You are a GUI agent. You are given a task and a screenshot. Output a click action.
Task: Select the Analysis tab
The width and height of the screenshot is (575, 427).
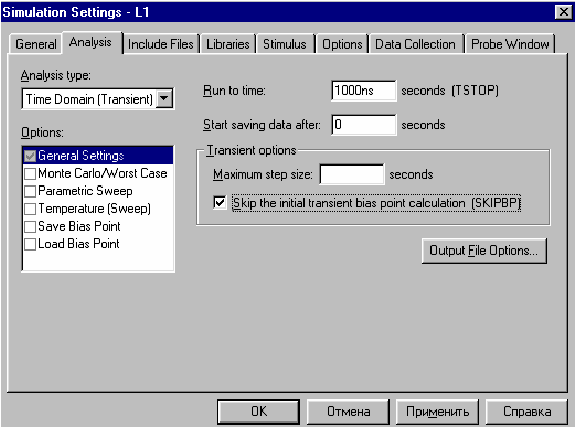coord(91,43)
